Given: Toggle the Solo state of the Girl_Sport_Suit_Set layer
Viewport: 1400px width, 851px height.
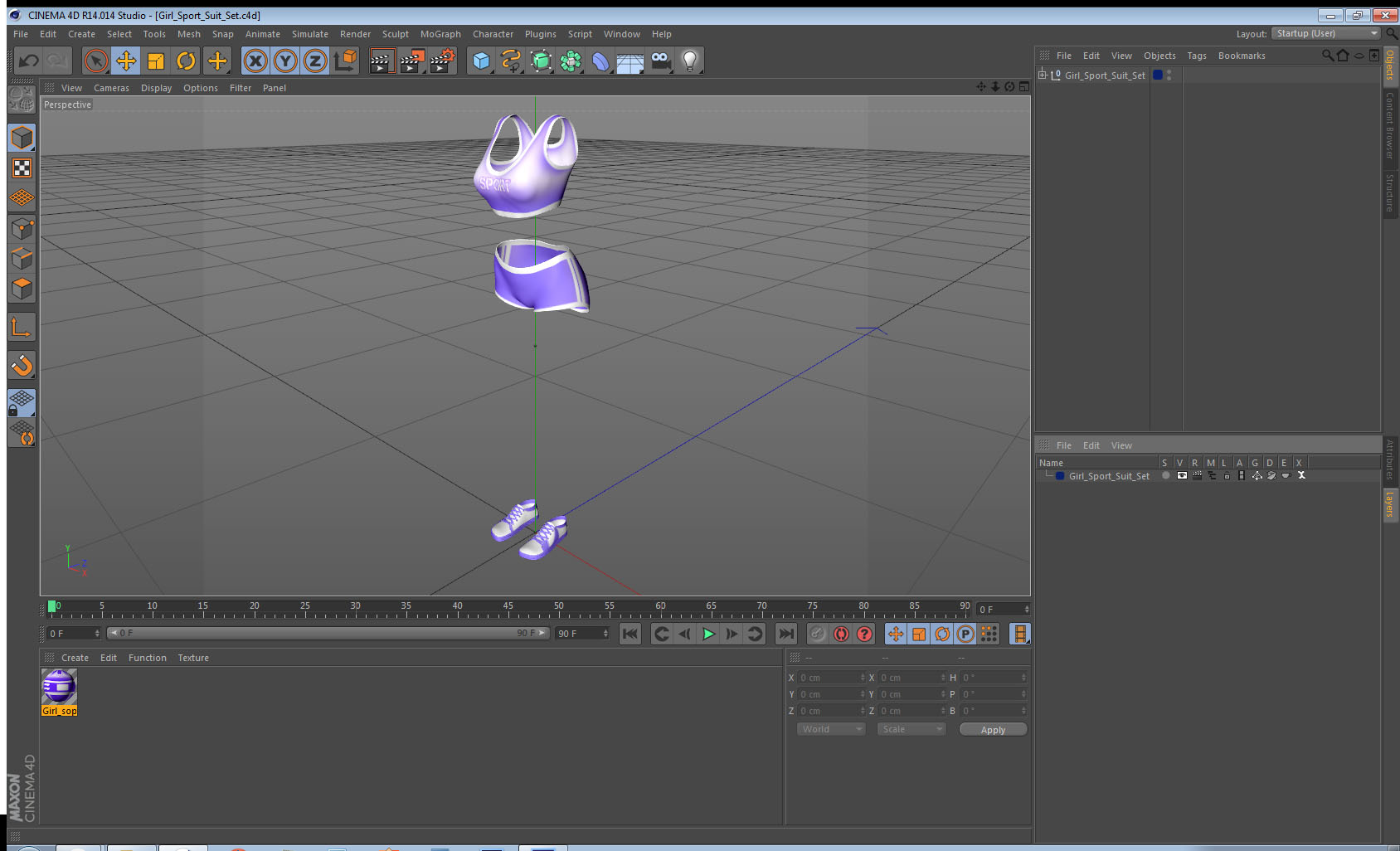Looking at the screenshot, I should click(1165, 475).
